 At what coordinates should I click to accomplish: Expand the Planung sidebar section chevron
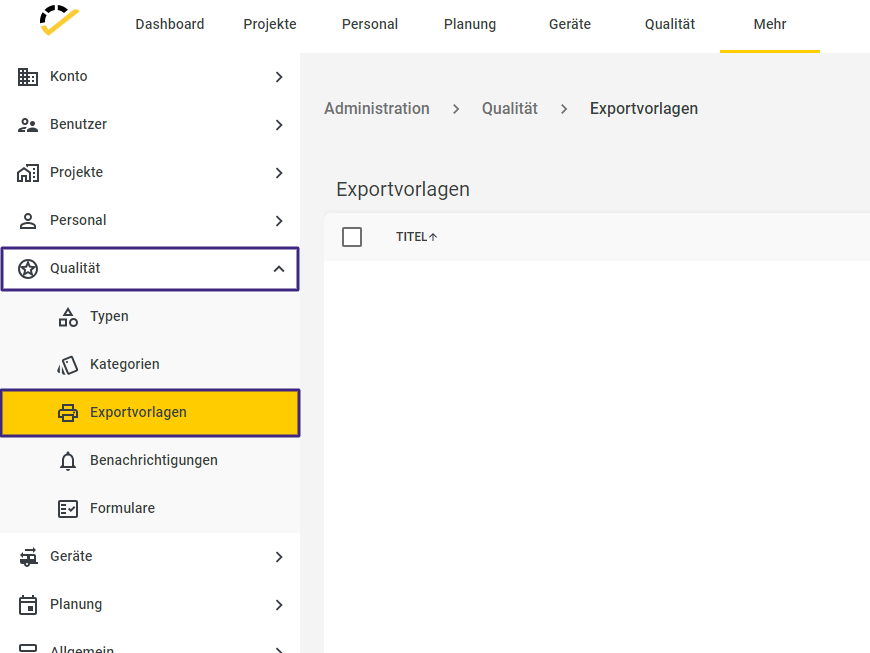[x=279, y=605]
